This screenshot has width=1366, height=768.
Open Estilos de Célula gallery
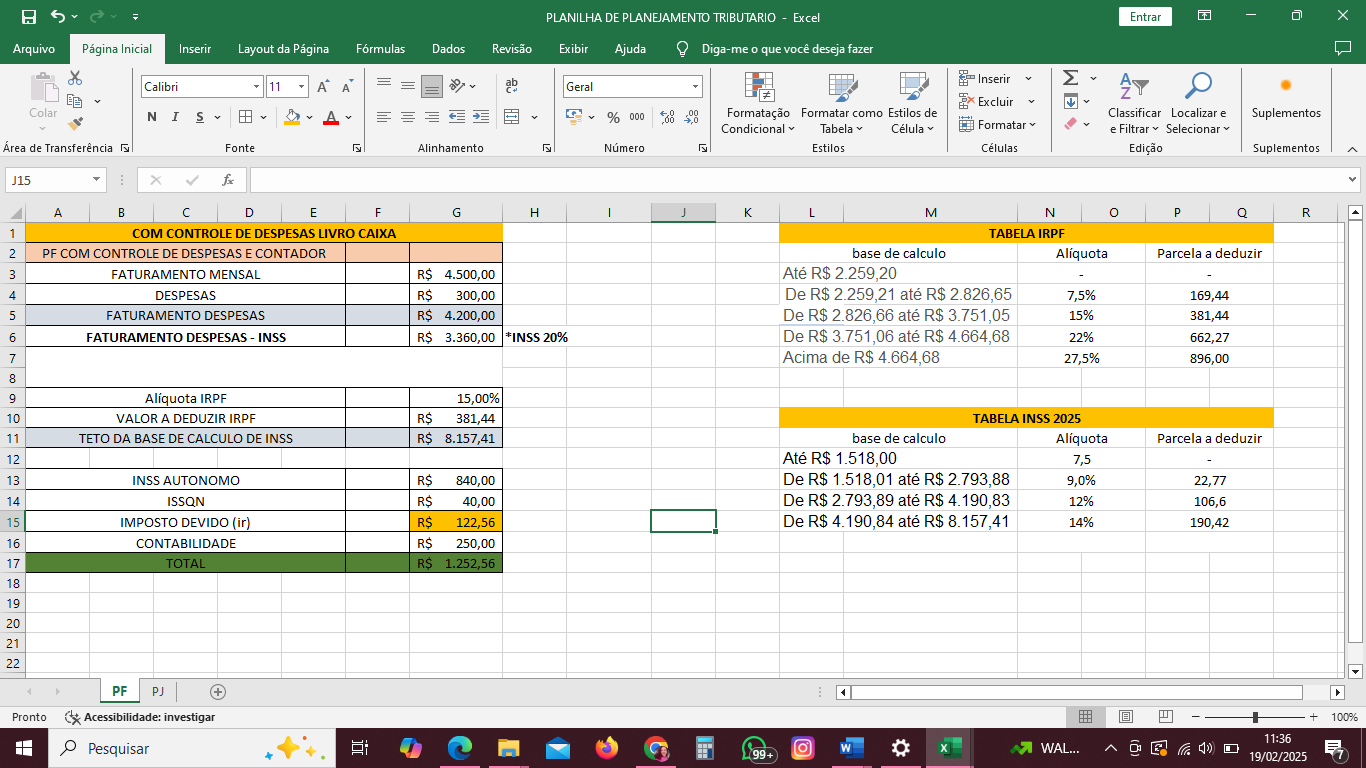(x=912, y=104)
